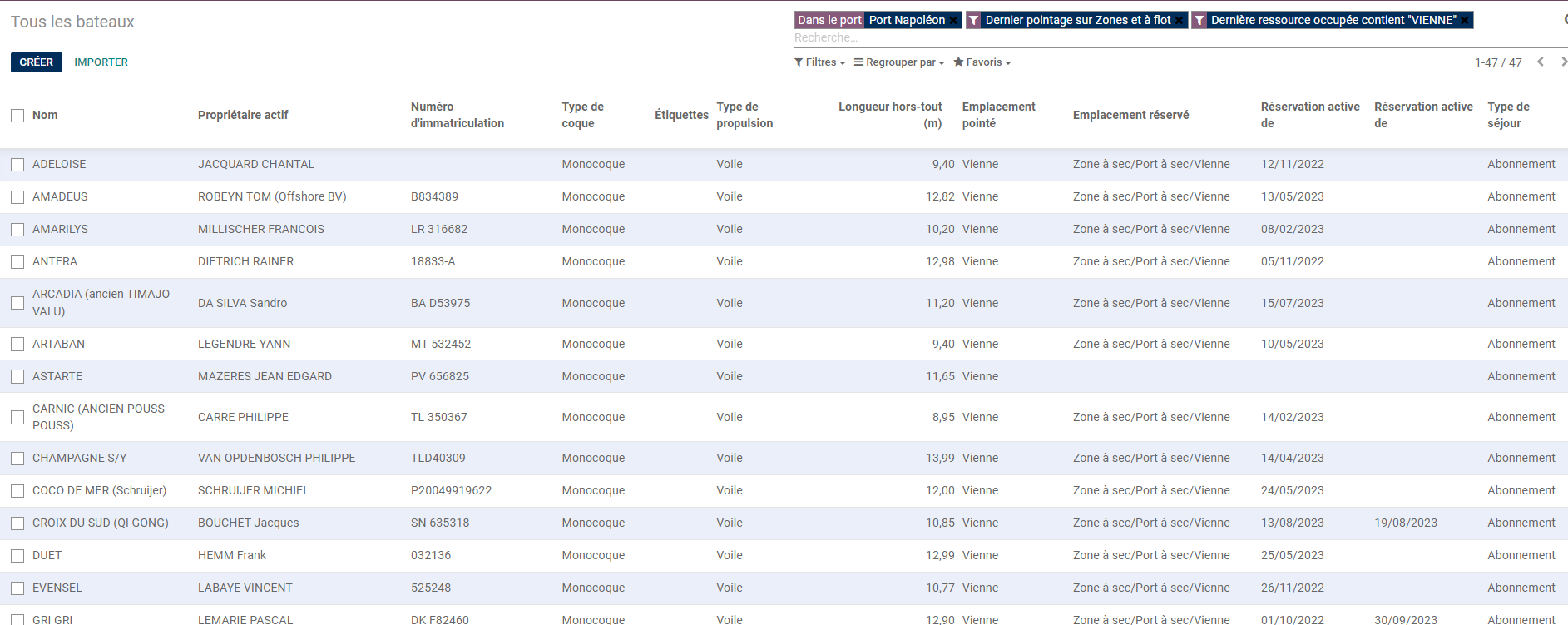Click owner JACQUARD CHANTAL
The image size is (1568, 625).
(256, 164)
